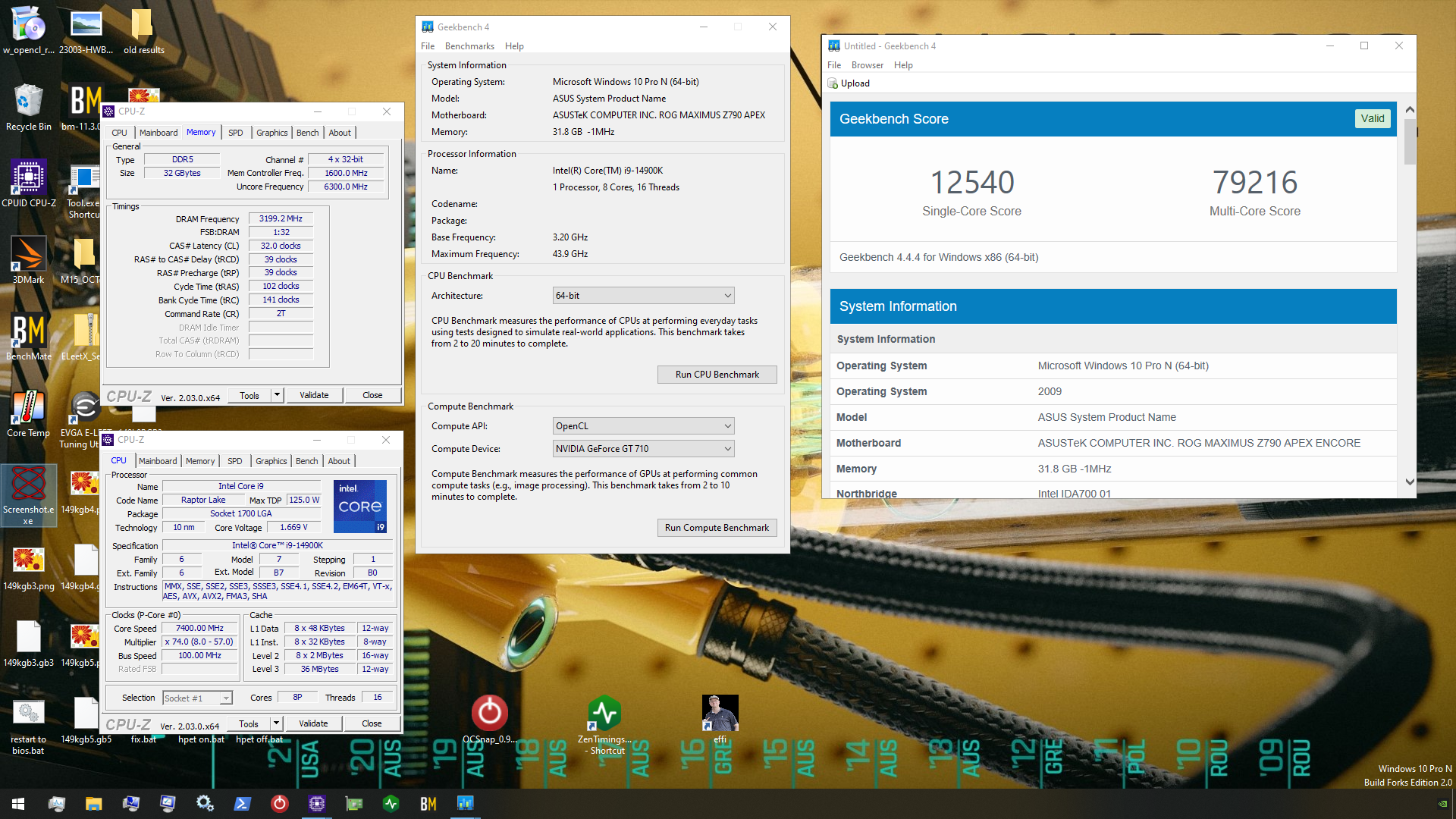Open Graphics tab in lower CPU-Z
The height and width of the screenshot is (819, 1456).
(271, 461)
